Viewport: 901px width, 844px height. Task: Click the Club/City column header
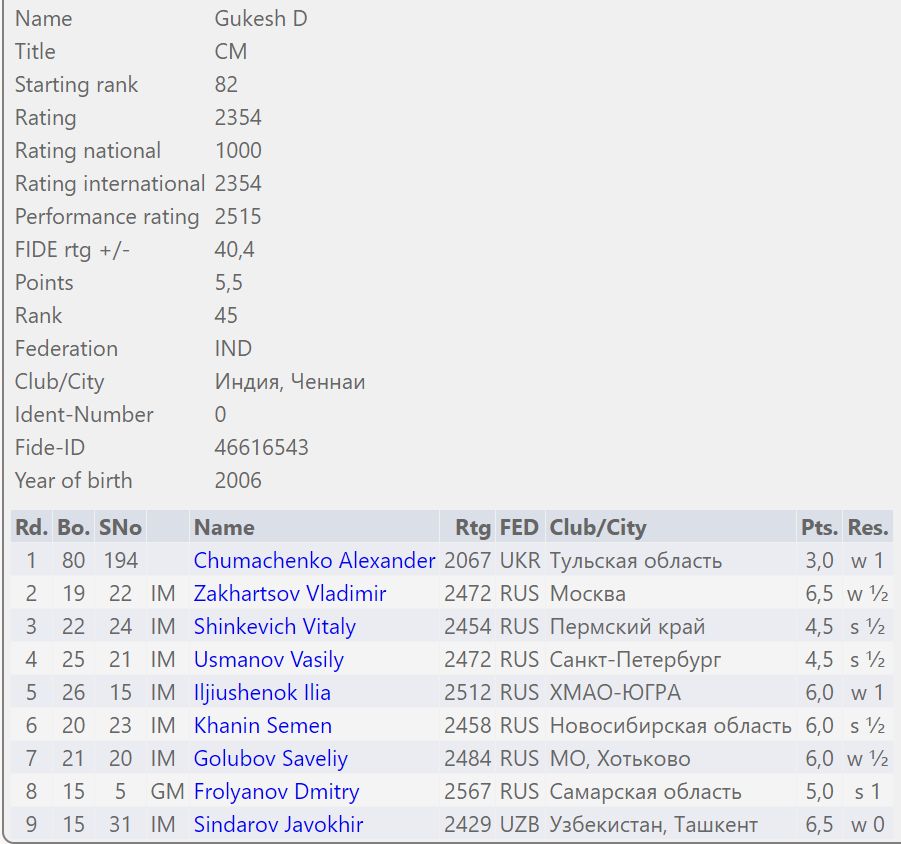point(598,527)
